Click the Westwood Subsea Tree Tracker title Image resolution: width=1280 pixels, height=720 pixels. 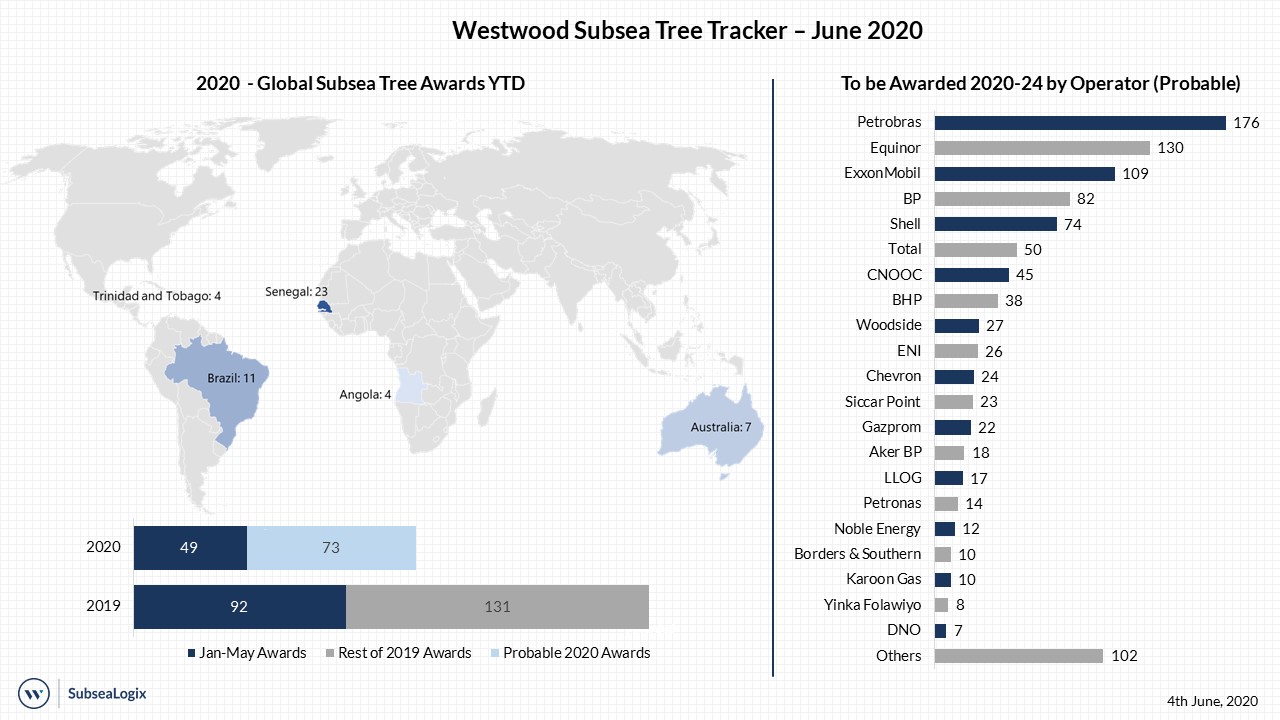[x=687, y=30]
